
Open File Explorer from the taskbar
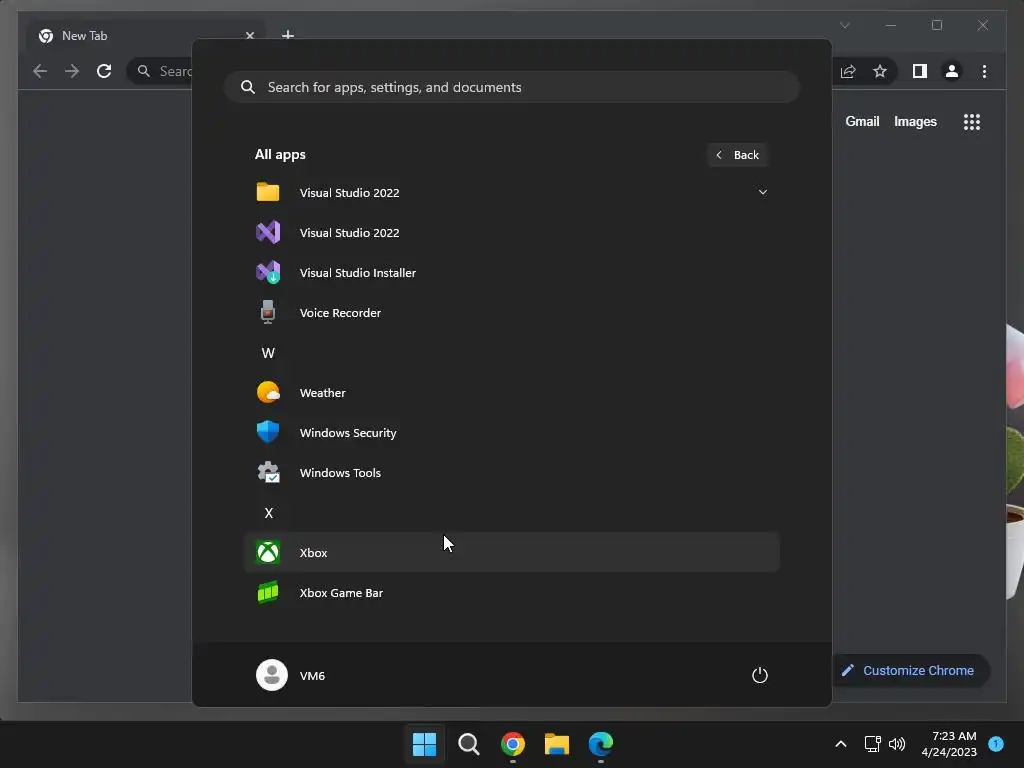click(556, 744)
